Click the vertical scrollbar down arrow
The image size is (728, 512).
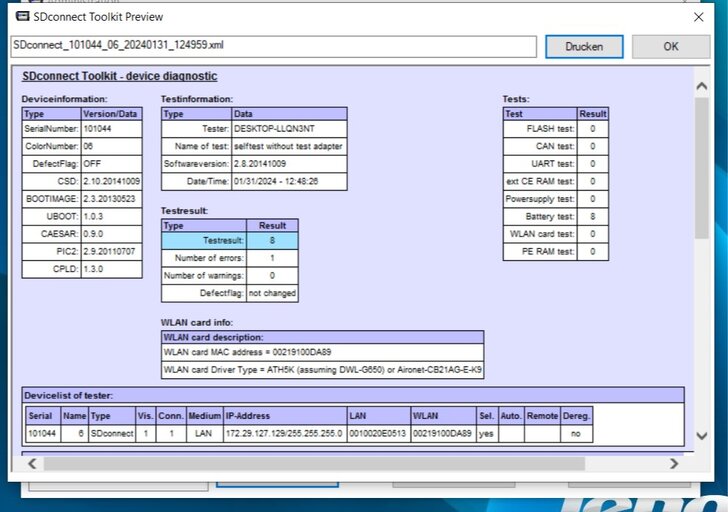(702, 435)
